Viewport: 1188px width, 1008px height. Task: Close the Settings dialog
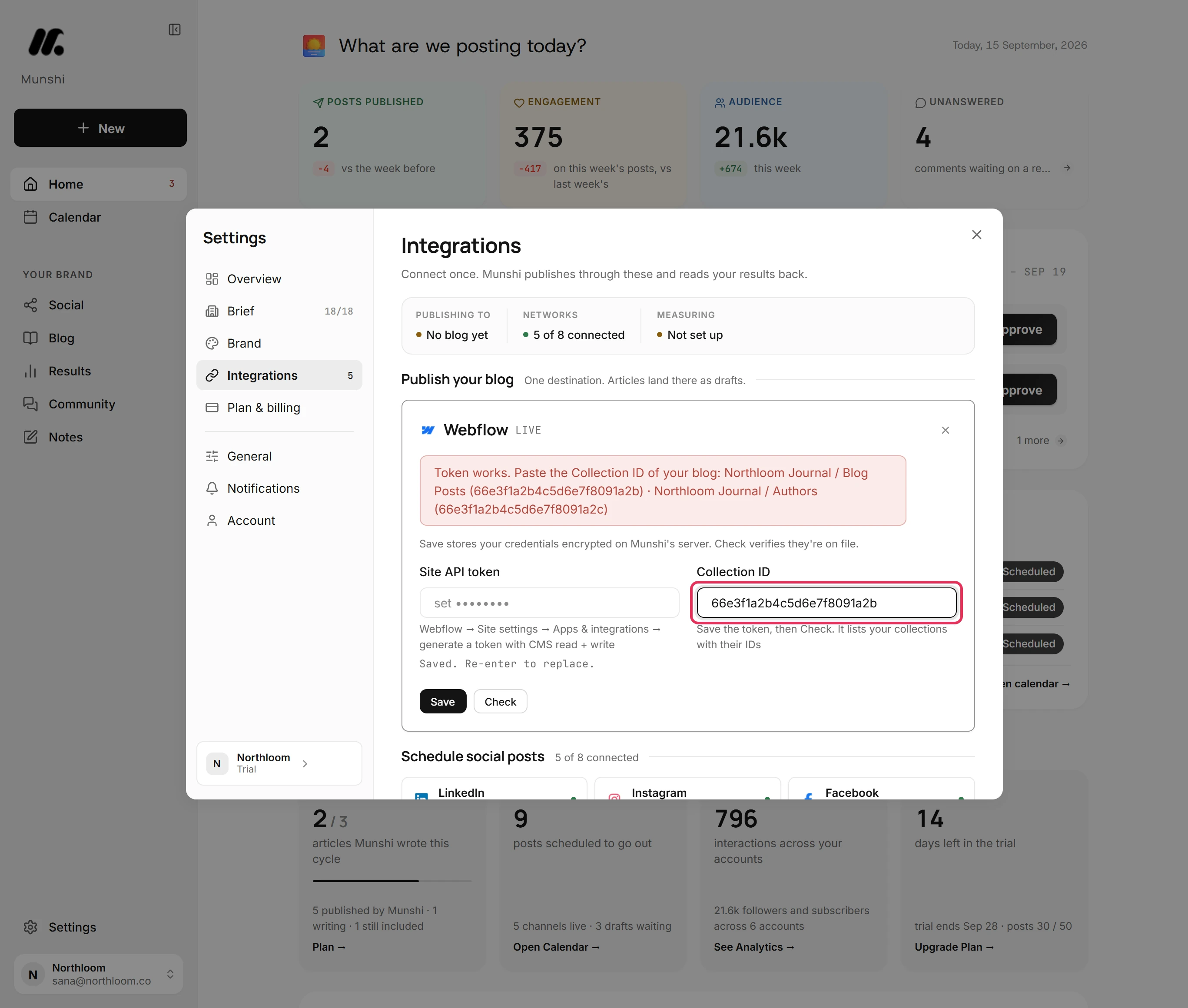[976, 235]
